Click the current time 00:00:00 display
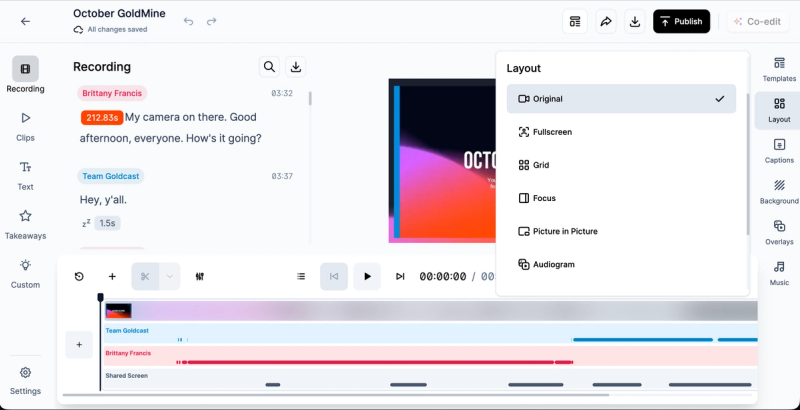 click(443, 276)
